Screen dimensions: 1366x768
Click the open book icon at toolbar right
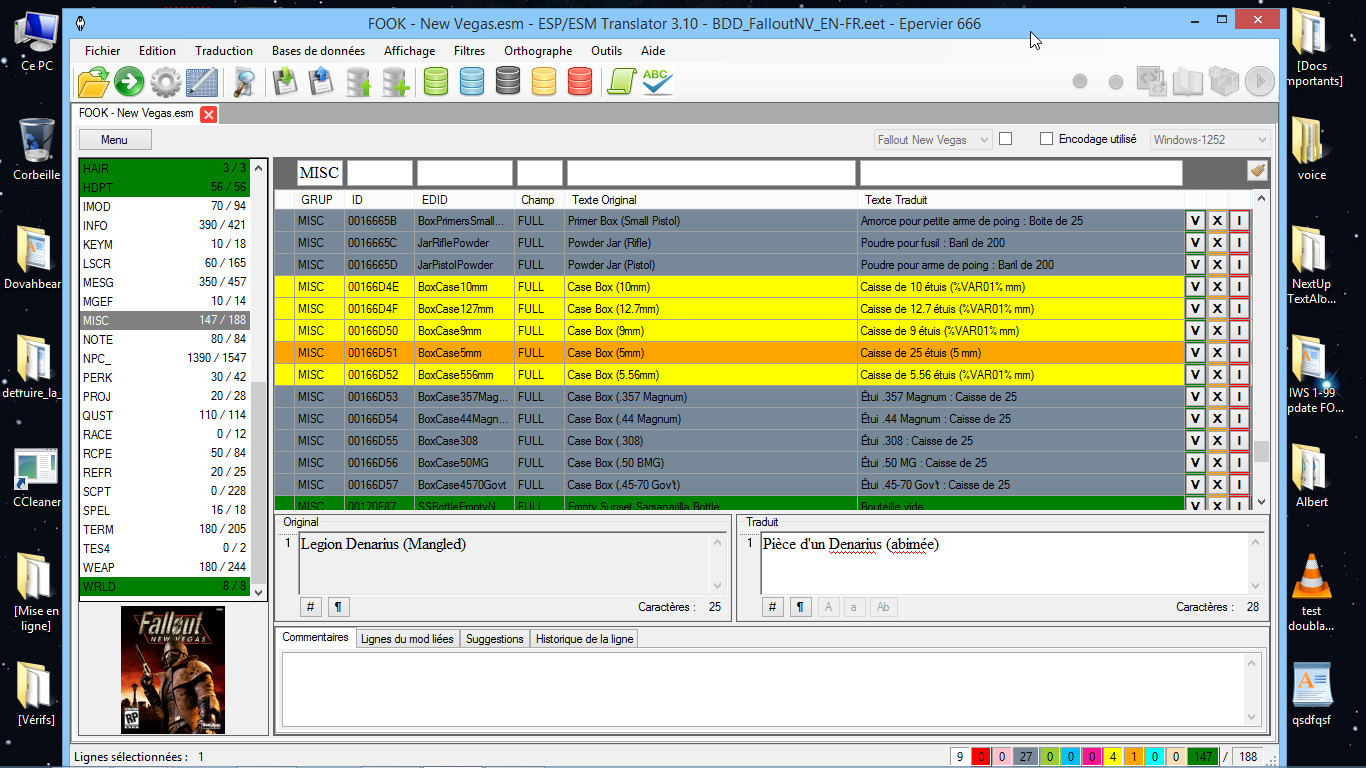pyautogui.click(x=1187, y=81)
